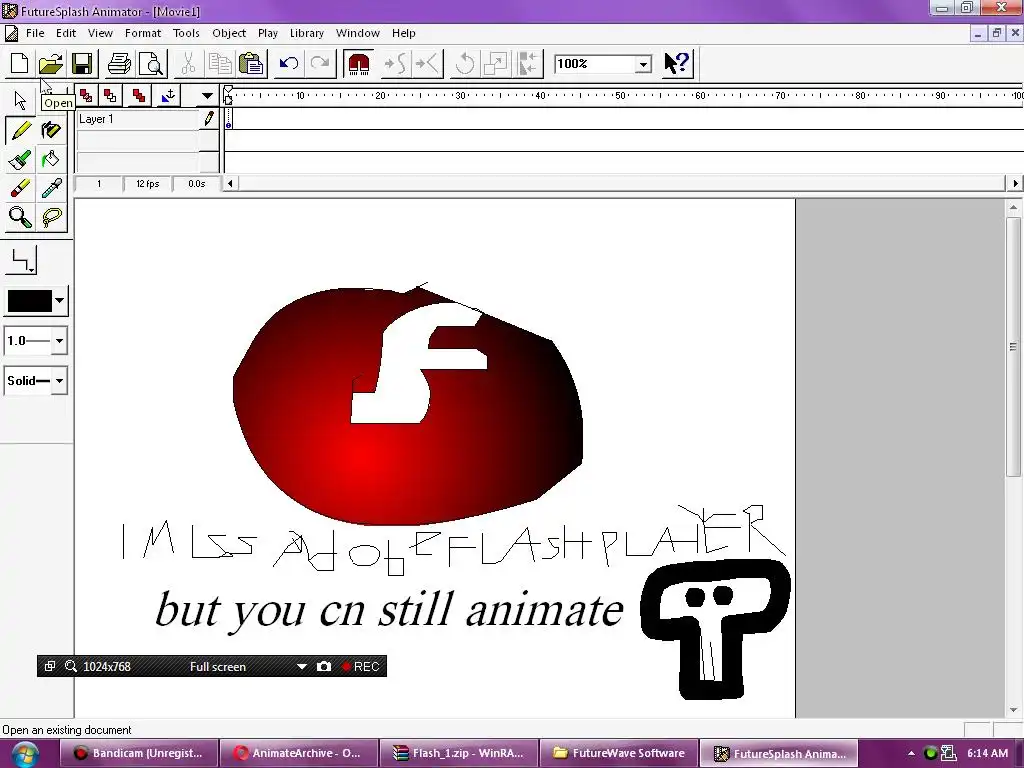Select the Ink Bottle tool

point(51,131)
